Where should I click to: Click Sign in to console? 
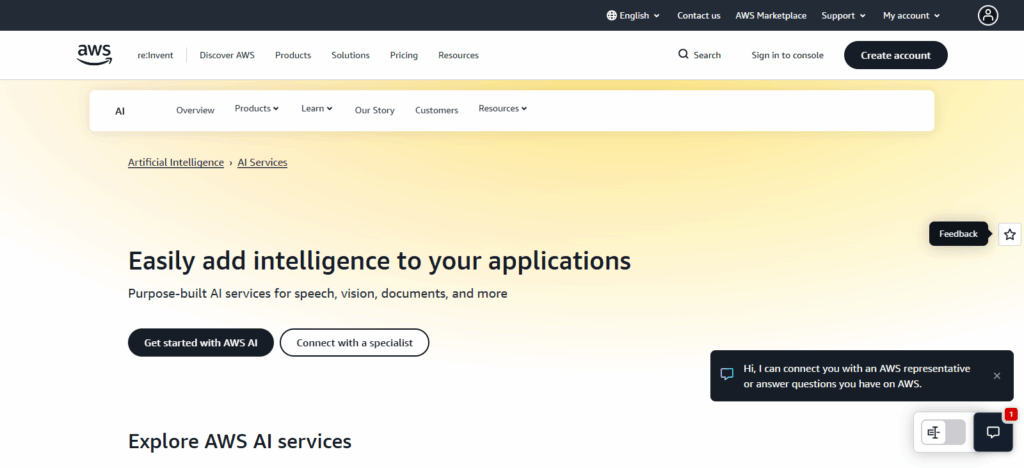point(787,55)
